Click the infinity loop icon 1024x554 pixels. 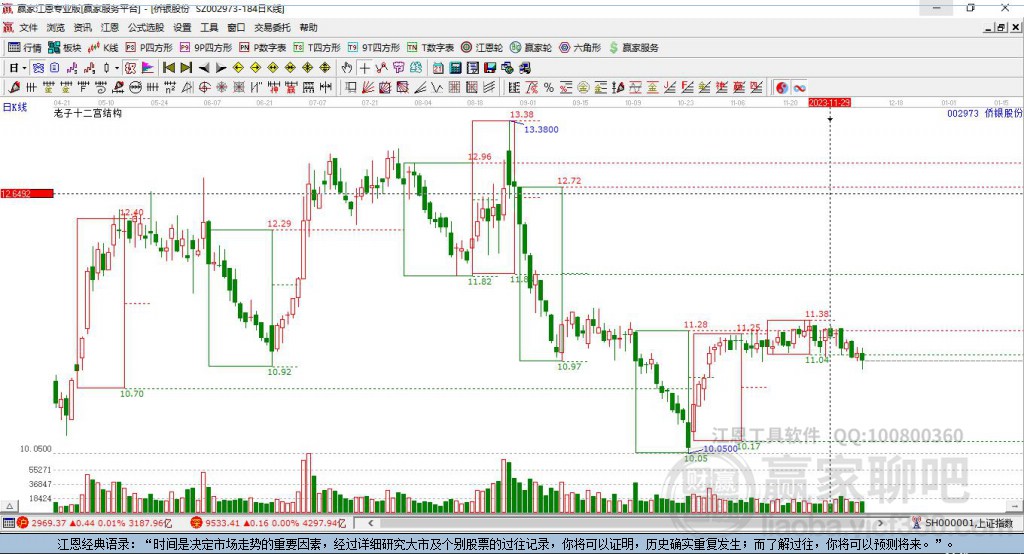pos(799,88)
